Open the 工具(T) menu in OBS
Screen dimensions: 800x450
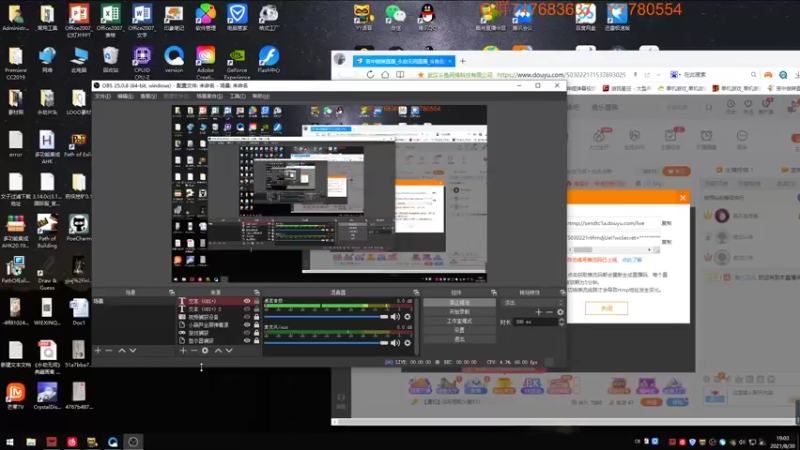pyautogui.click(x=237, y=96)
